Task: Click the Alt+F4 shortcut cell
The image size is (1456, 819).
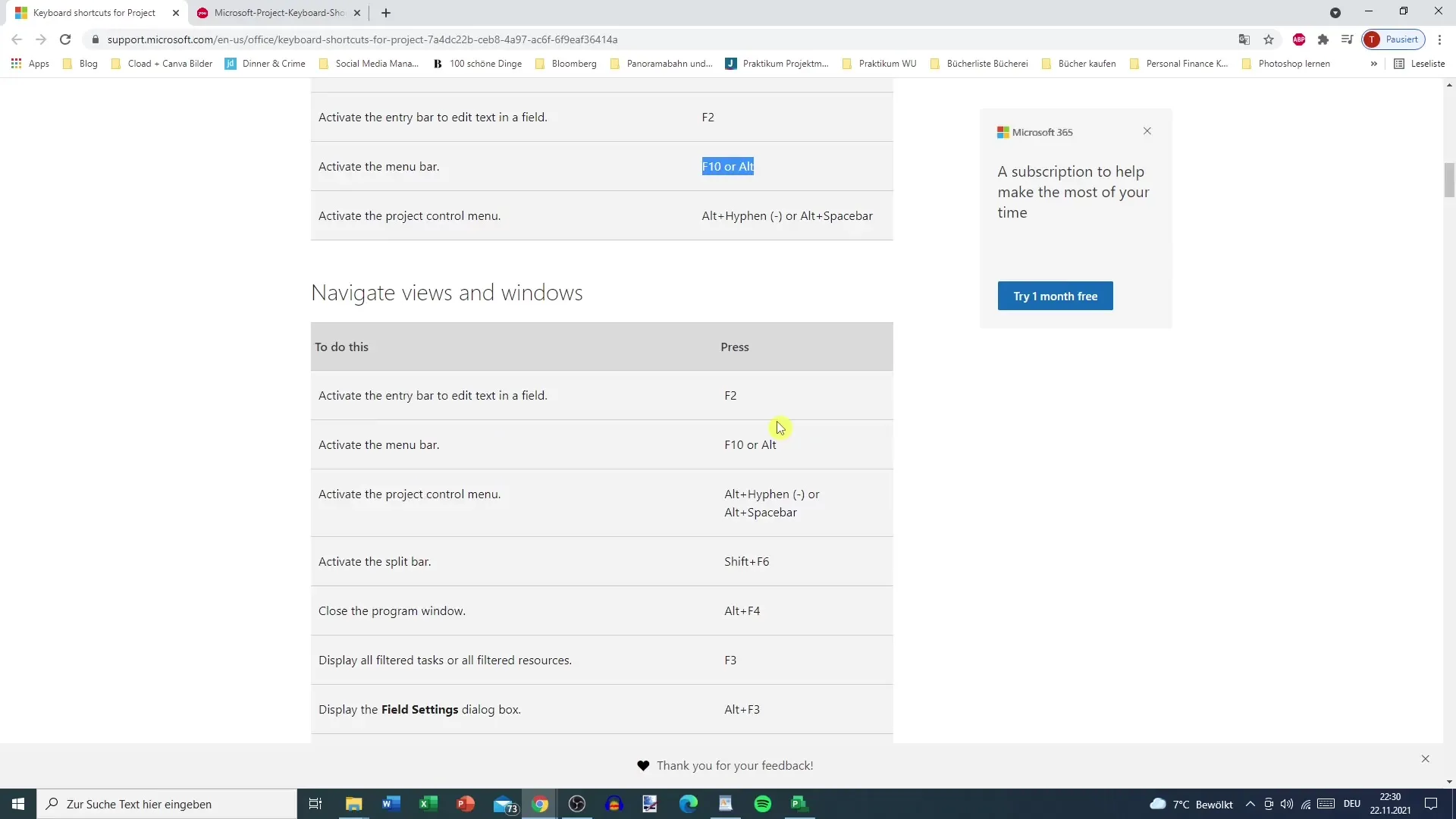Action: (742, 610)
